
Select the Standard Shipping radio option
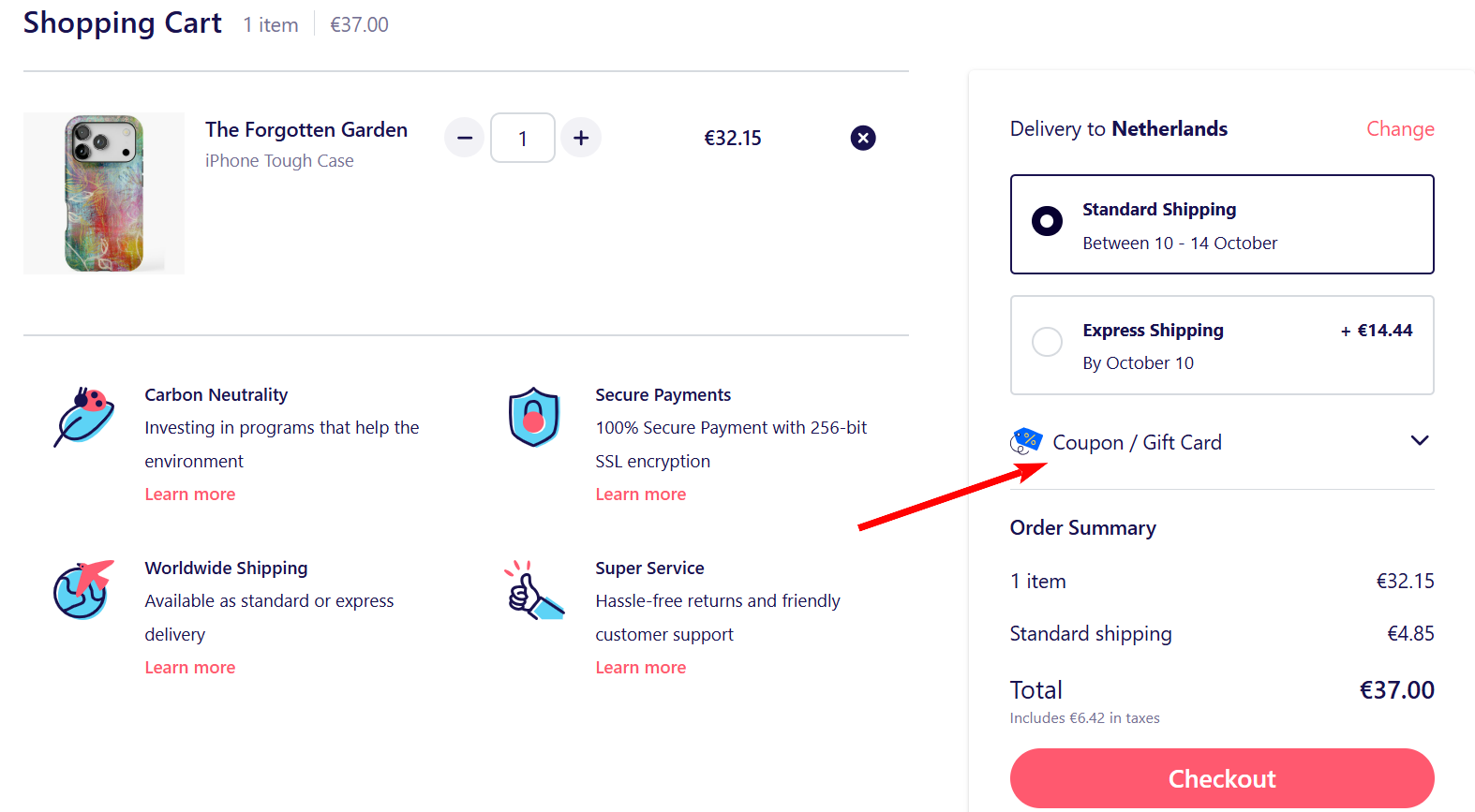click(1047, 222)
